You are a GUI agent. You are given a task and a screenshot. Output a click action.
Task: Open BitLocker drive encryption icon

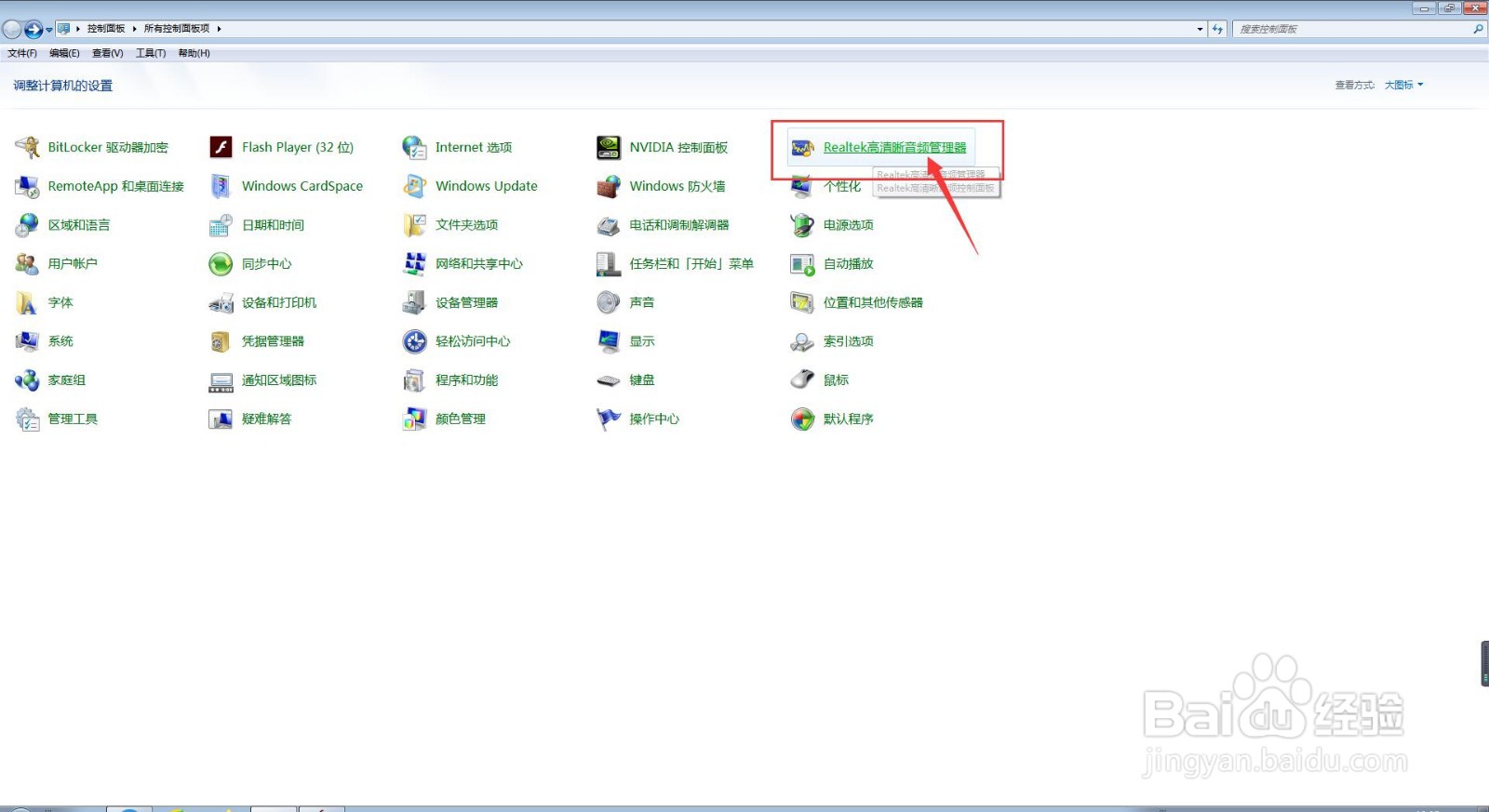[28, 147]
